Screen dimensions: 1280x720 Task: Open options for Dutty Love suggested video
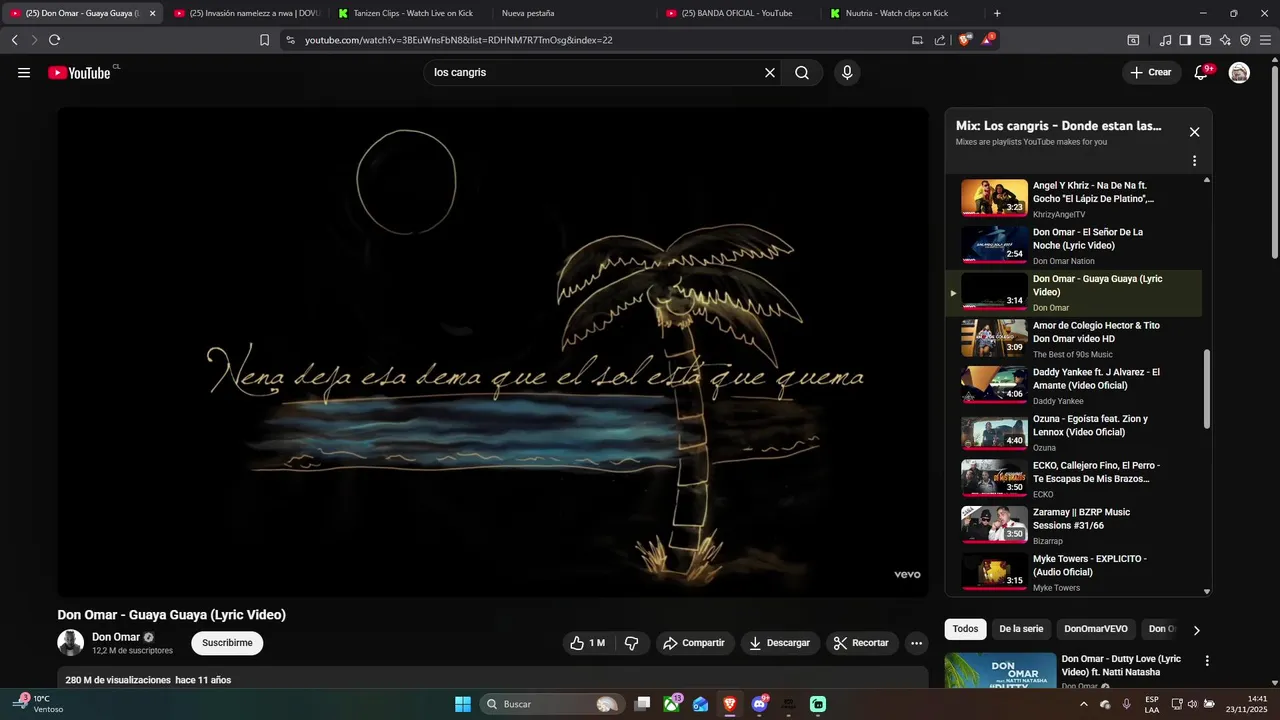pos(1207,661)
